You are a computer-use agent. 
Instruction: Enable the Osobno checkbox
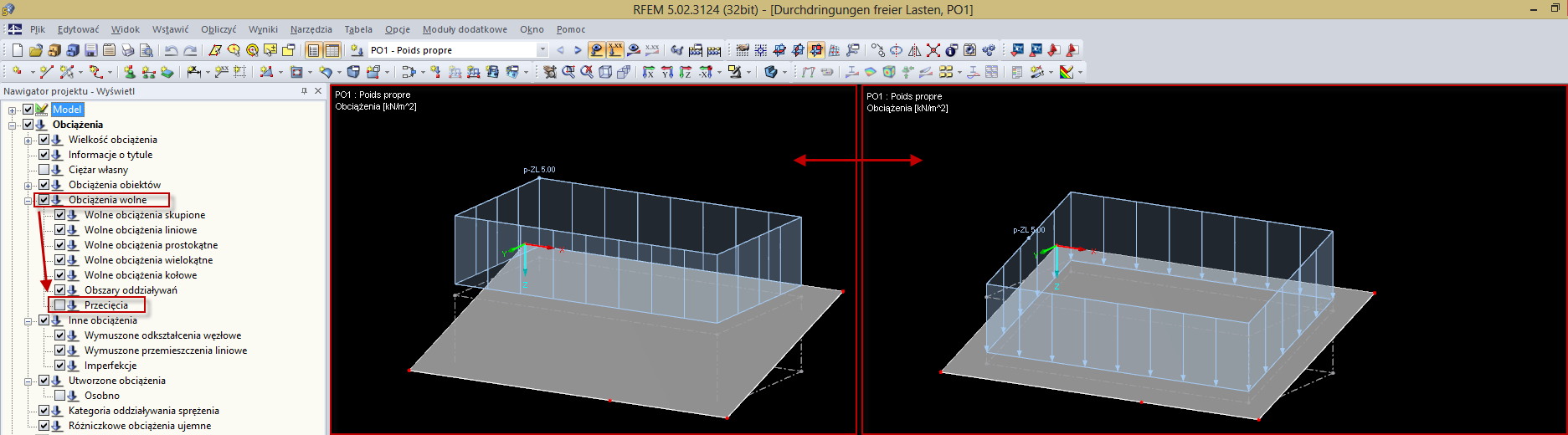point(60,396)
